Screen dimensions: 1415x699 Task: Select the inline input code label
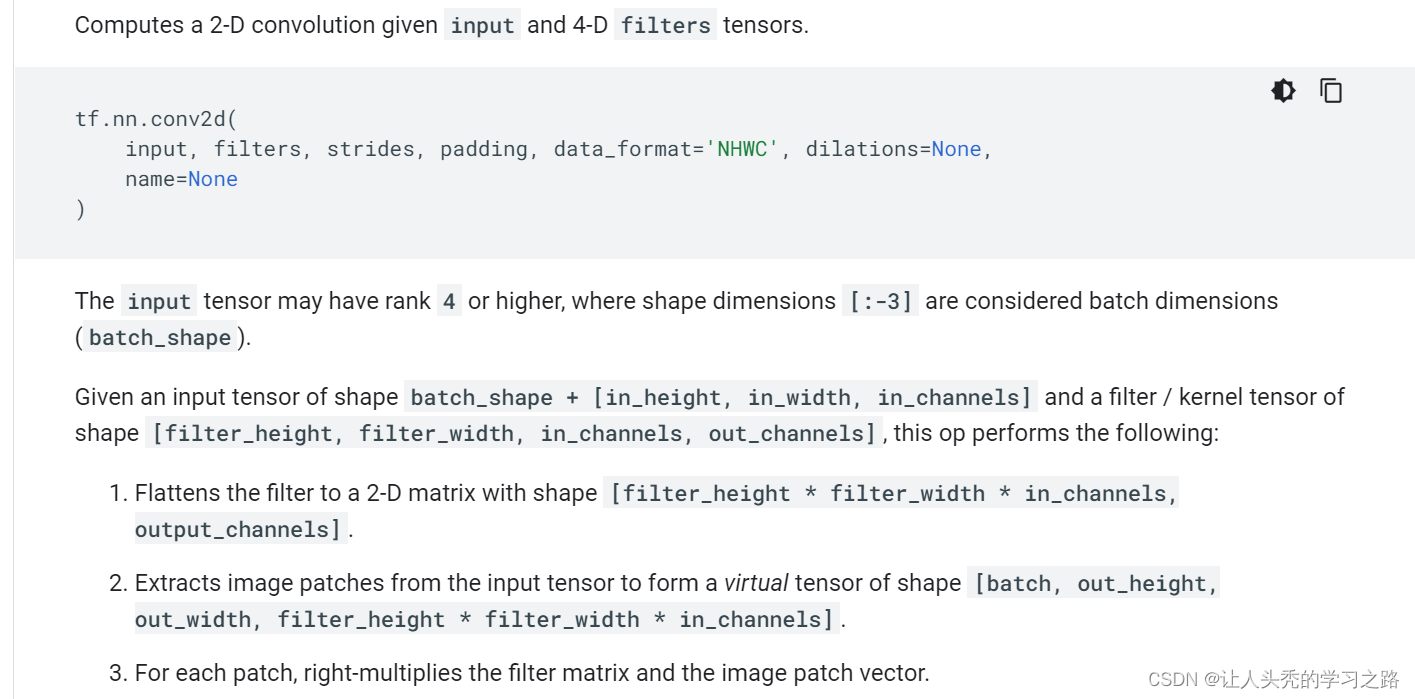point(482,25)
